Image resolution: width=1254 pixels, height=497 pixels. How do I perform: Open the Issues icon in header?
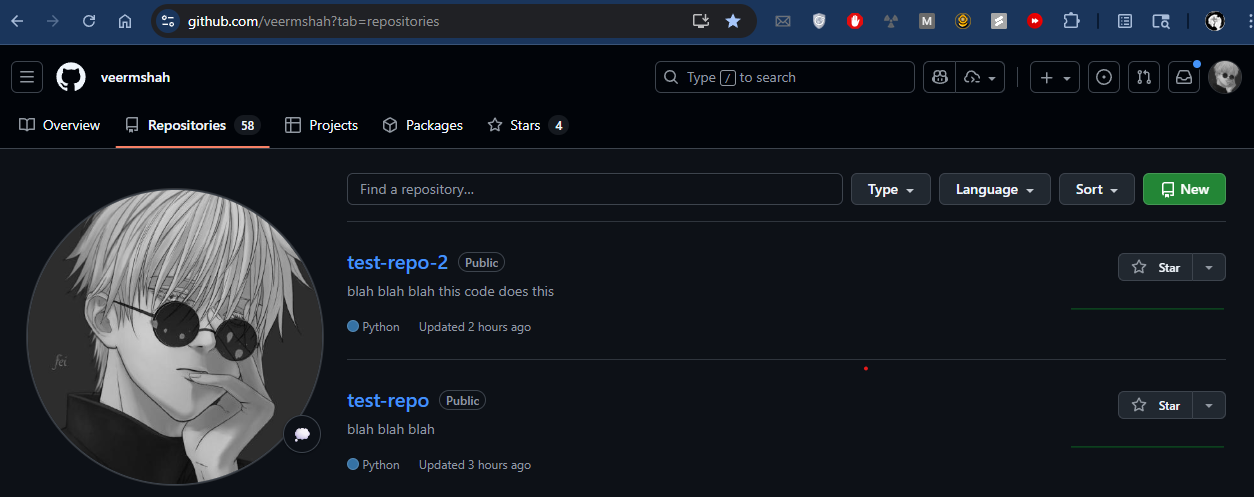[1104, 77]
